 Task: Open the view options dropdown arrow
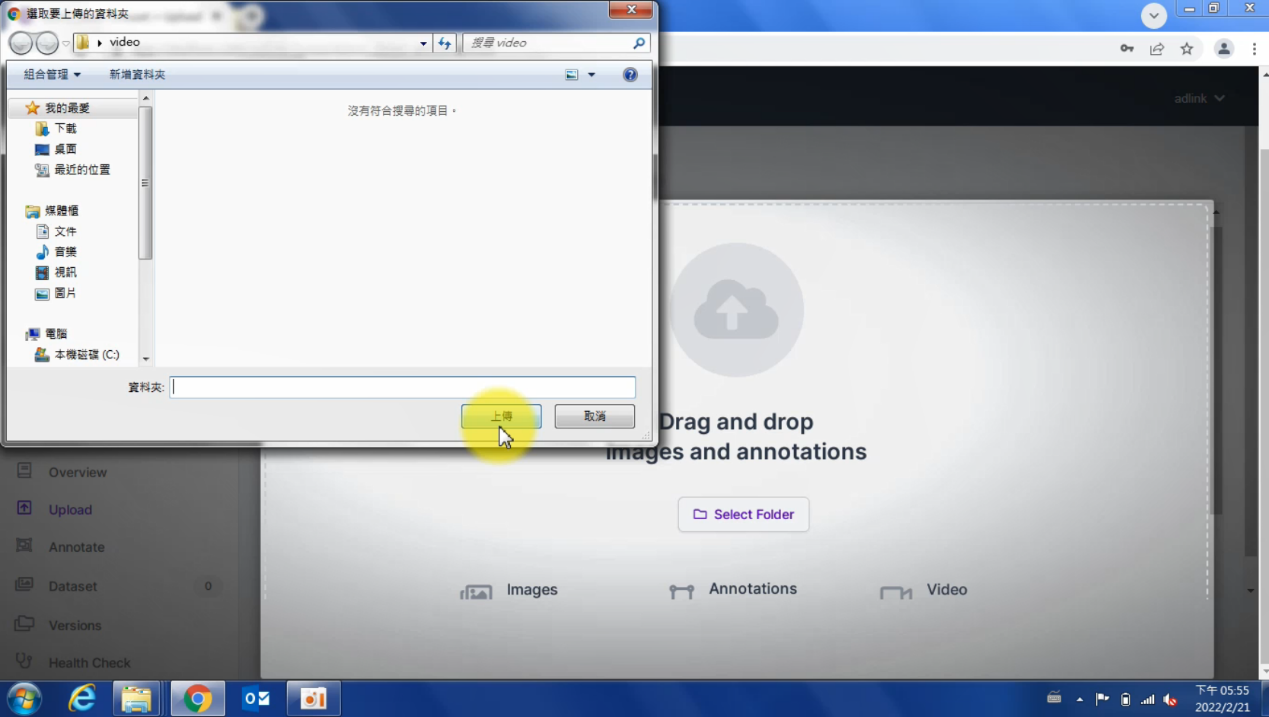pyautogui.click(x=591, y=75)
